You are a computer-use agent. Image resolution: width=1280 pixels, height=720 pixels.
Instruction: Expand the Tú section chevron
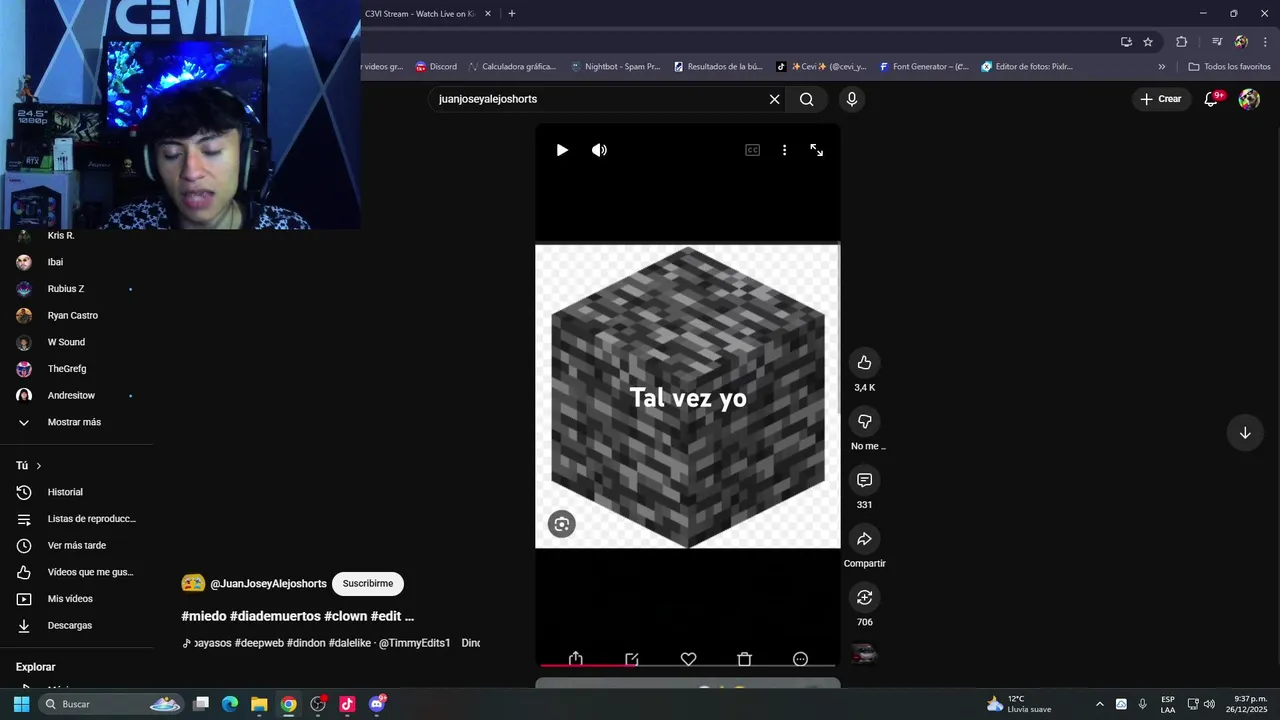[x=39, y=466]
